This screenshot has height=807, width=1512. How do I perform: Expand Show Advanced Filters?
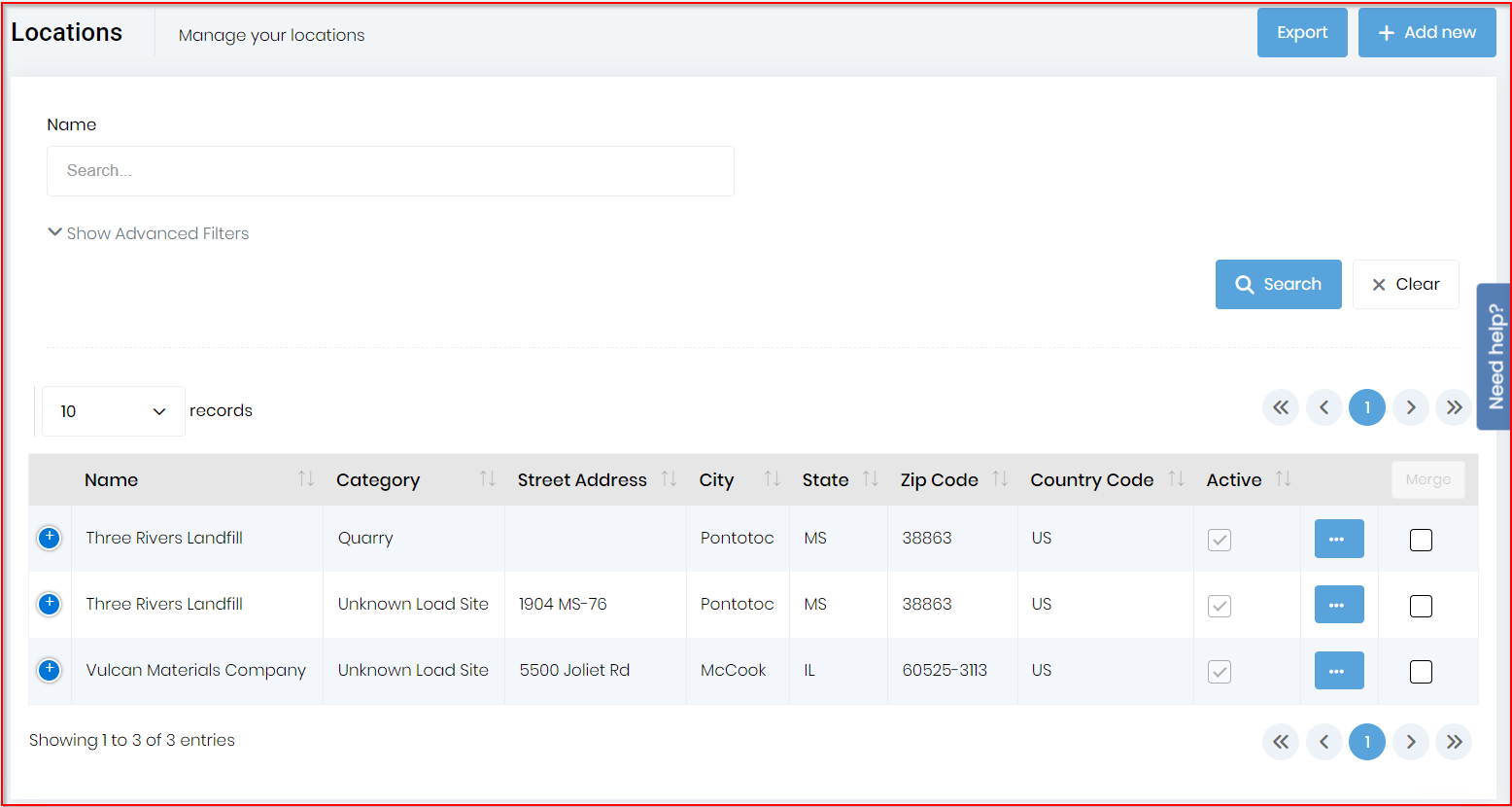click(149, 233)
